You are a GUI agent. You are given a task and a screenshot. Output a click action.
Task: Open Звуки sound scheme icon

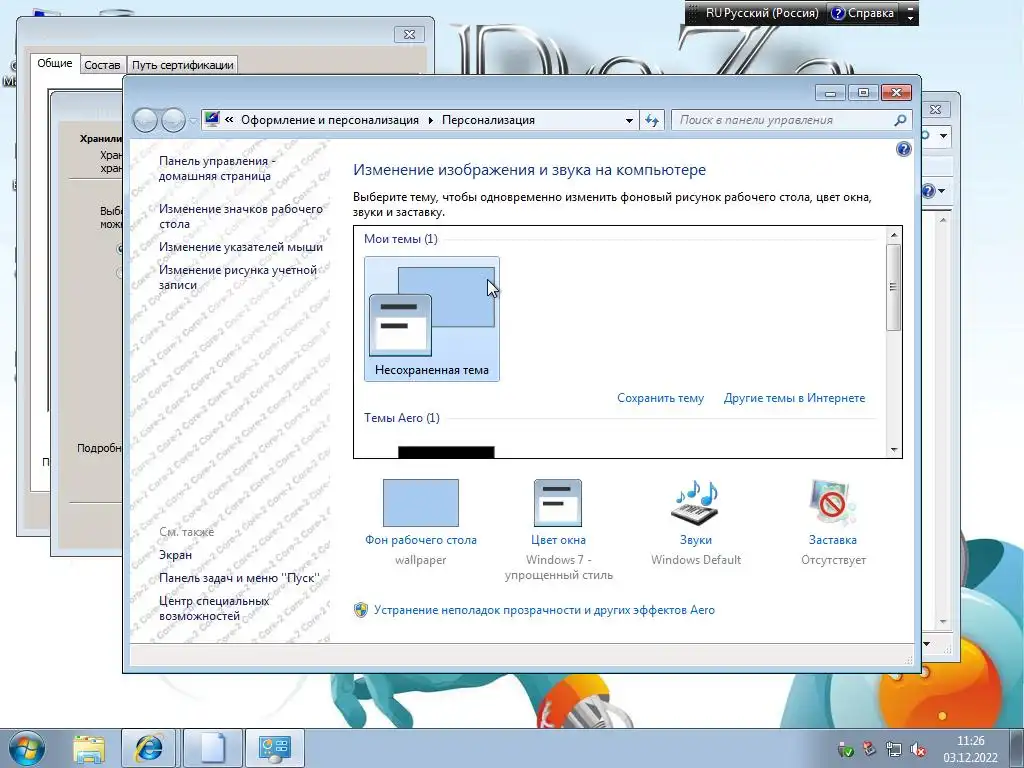tap(696, 503)
